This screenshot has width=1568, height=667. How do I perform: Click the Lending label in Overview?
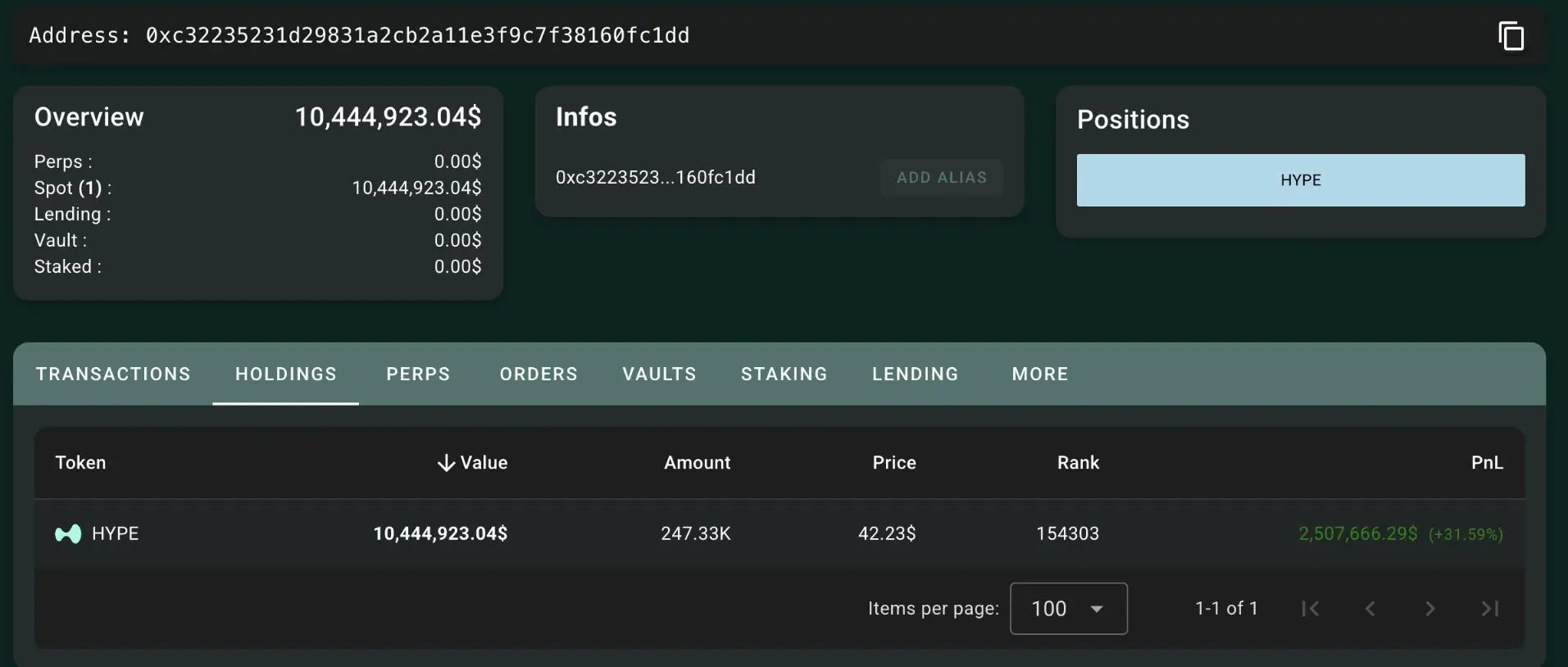(x=72, y=215)
